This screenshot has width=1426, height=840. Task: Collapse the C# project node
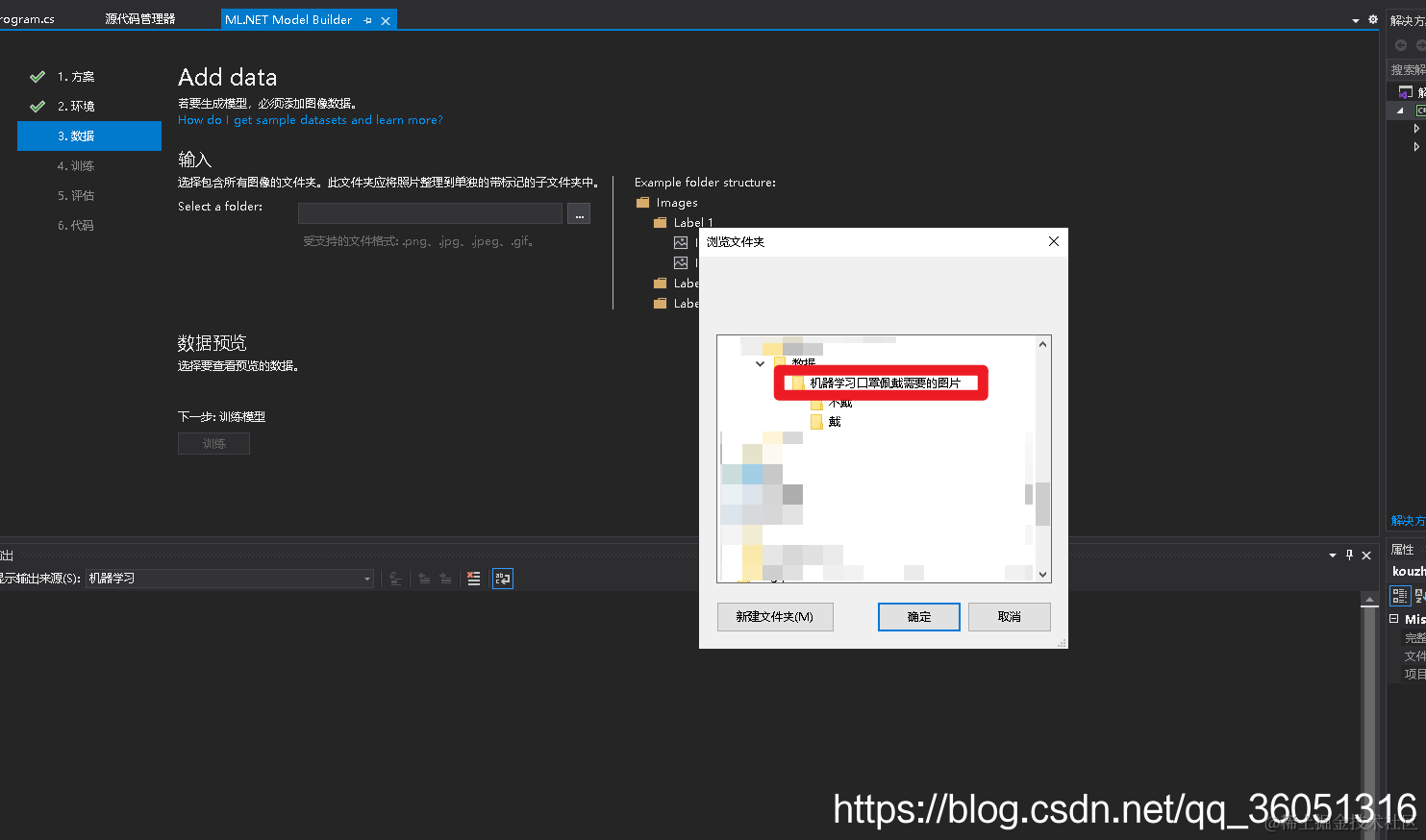[x=1400, y=111]
